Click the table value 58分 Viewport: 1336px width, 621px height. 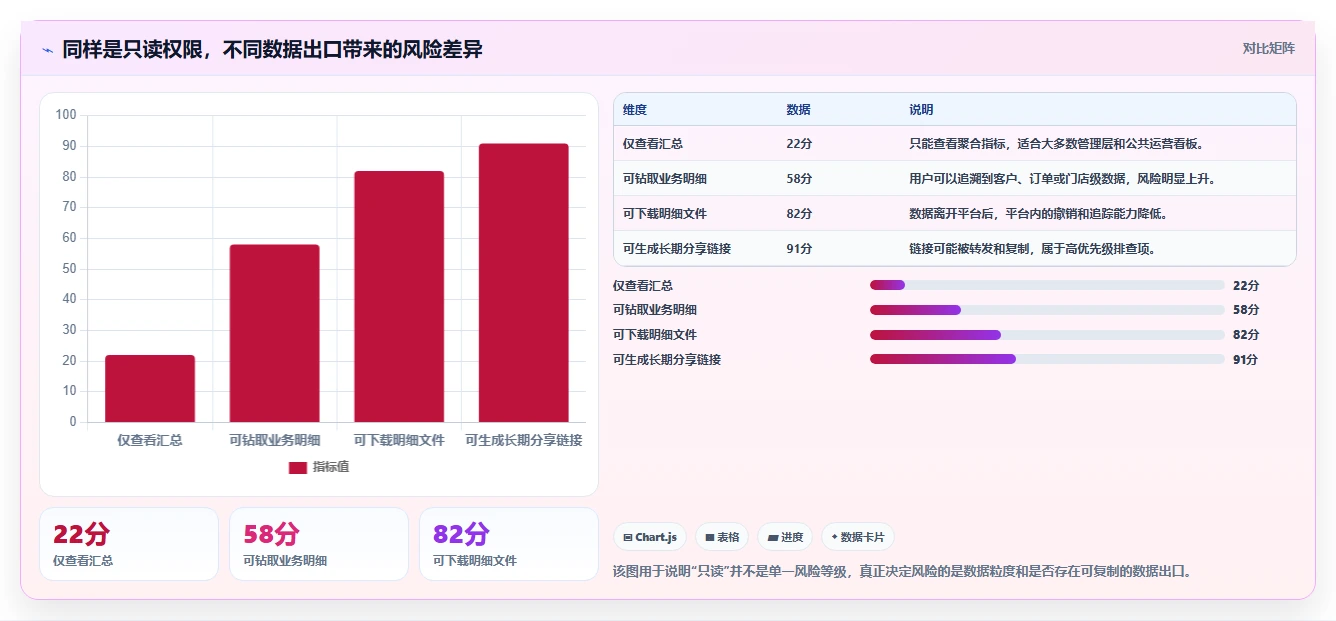point(799,179)
